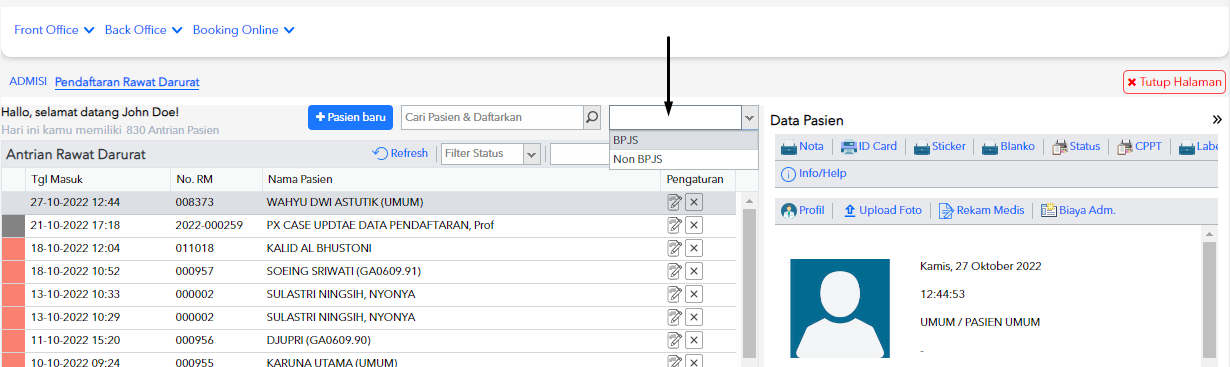Delete the KALID AL BHUSTONI registration

point(695,248)
